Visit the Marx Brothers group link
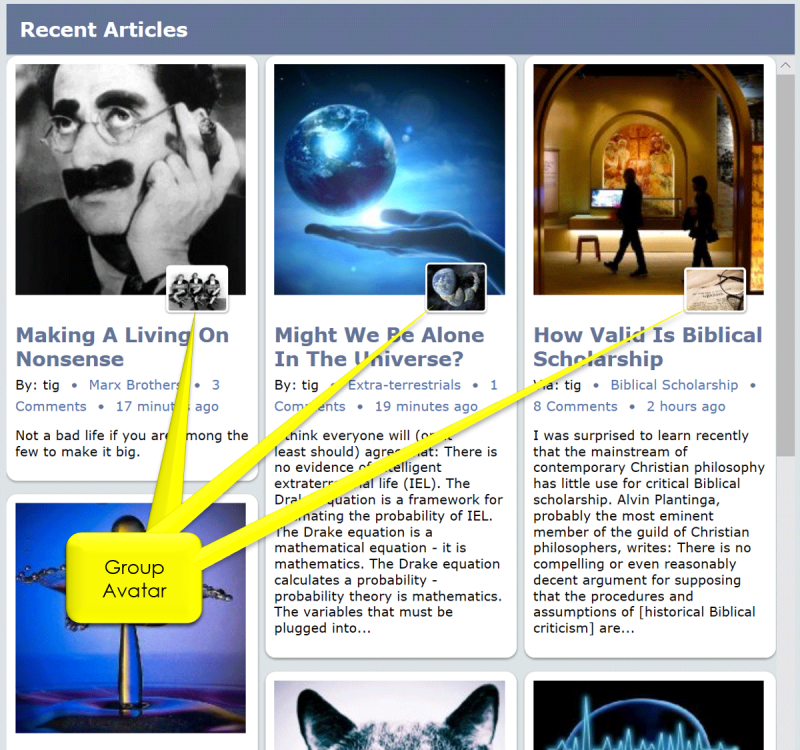Image resolution: width=800 pixels, height=750 pixels. coord(135,385)
